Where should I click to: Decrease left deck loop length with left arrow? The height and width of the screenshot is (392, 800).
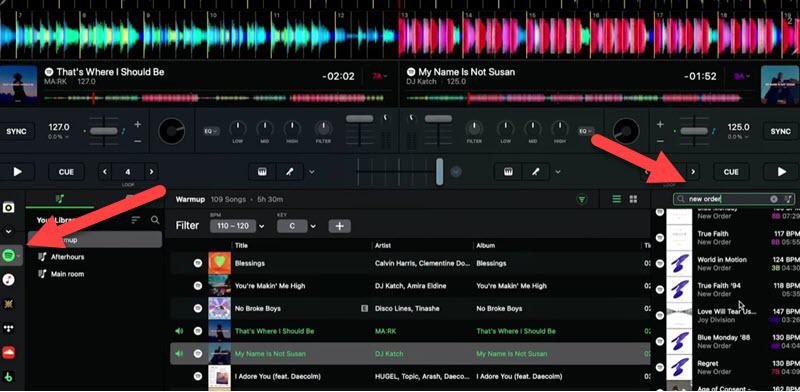(105, 172)
